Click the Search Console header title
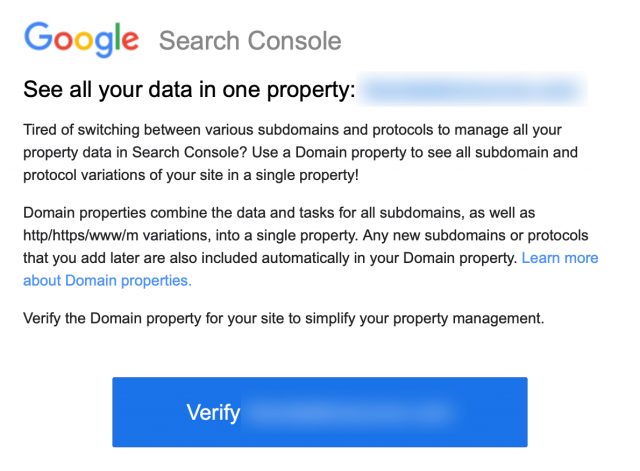Image resolution: width=640 pixels, height=471 pixels. pyautogui.click(x=250, y=41)
